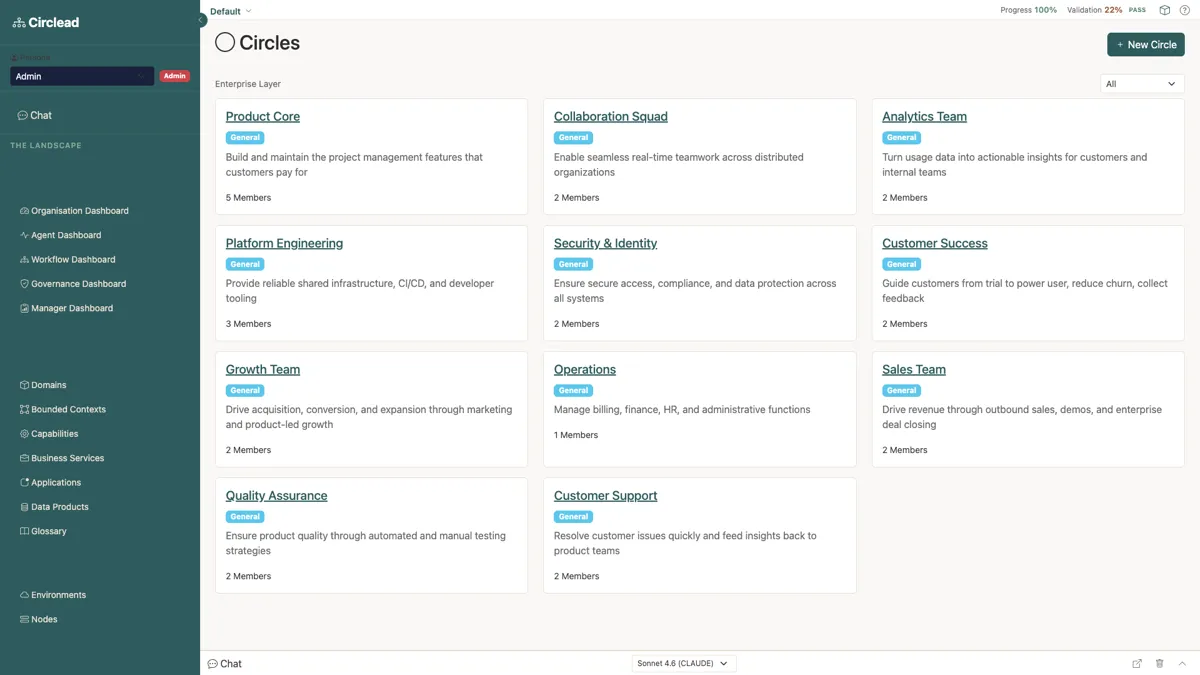Viewport: 1200px width, 675px height.
Task: Click '3 Members' on Platform Engineering
Action: pos(248,324)
